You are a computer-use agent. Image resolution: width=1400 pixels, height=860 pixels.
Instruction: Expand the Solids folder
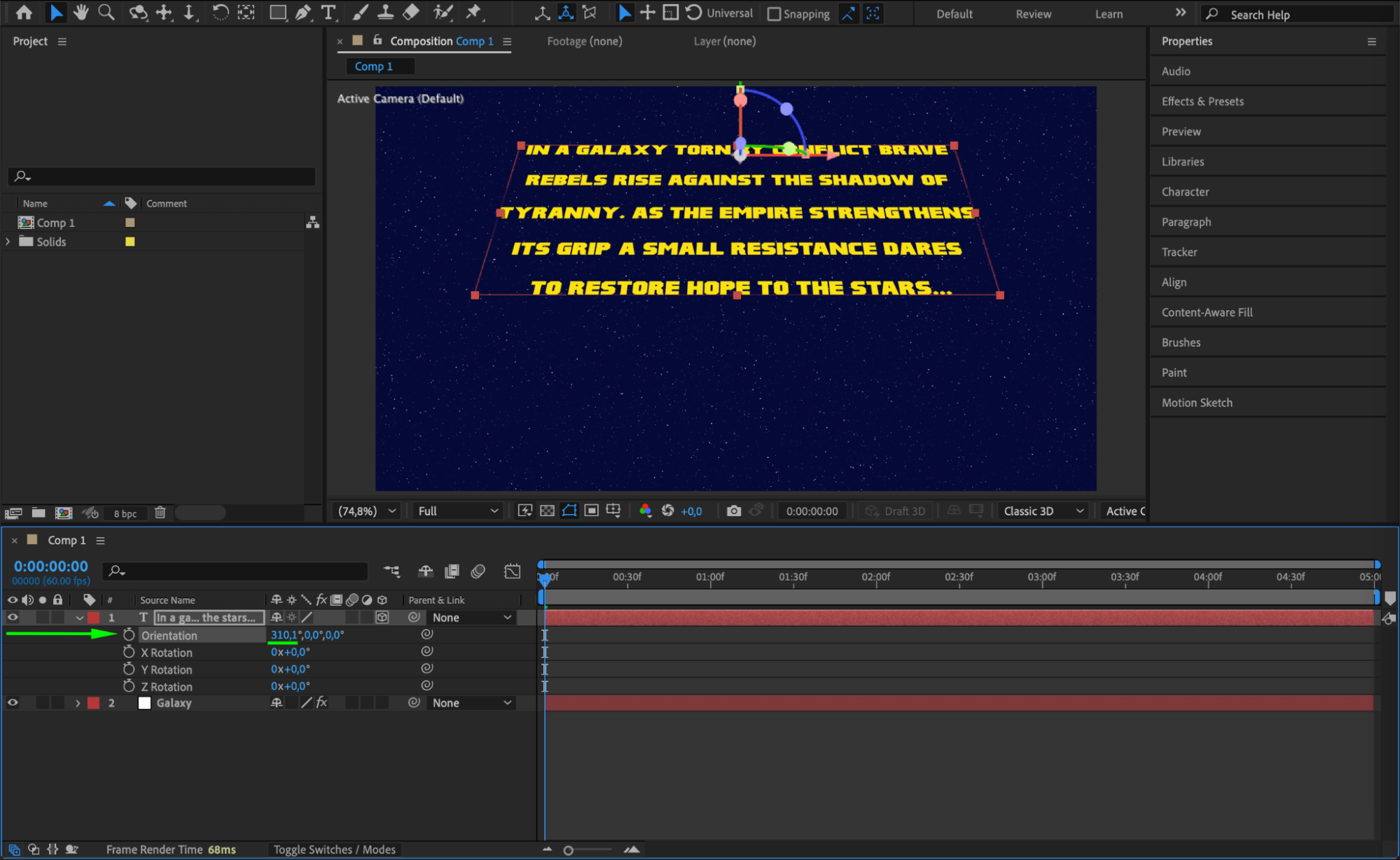[x=8, y=242]
